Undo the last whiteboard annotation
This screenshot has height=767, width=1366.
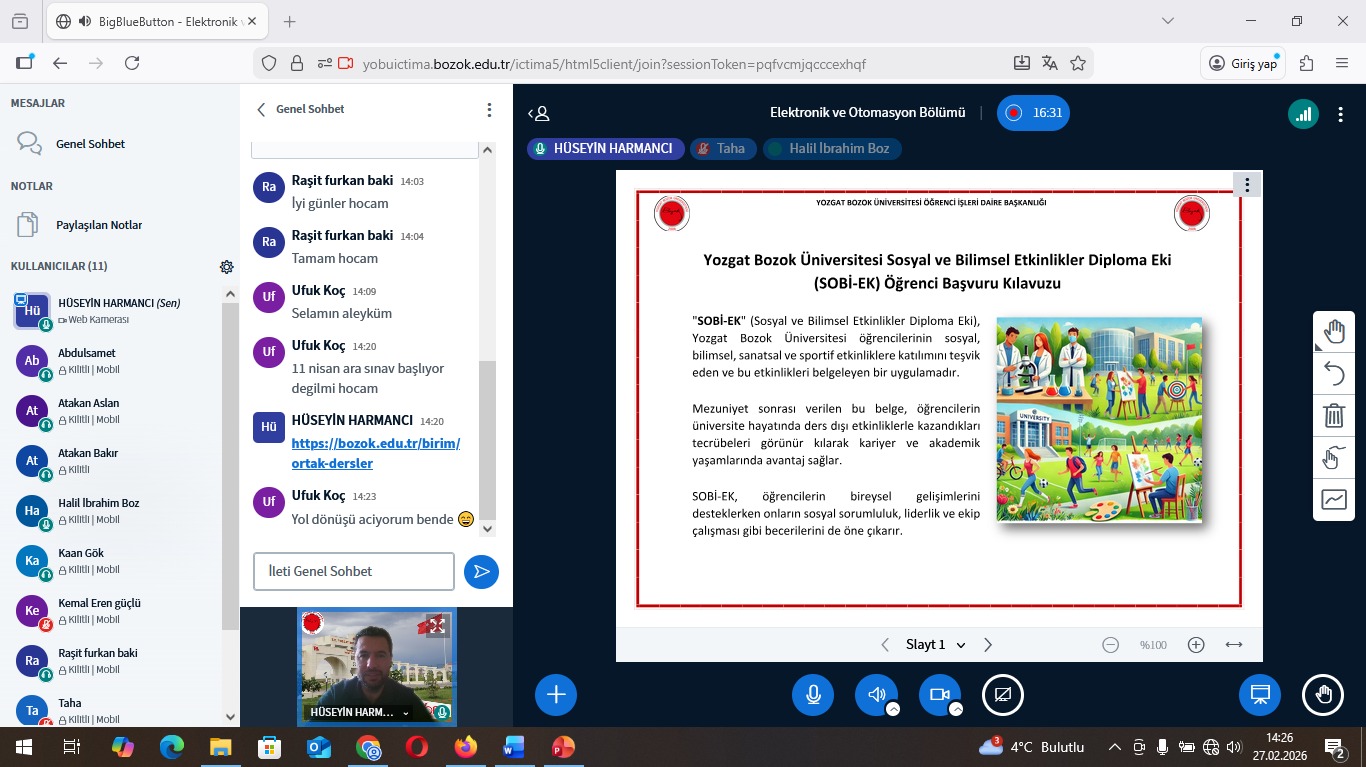(x=1334, y=374)
